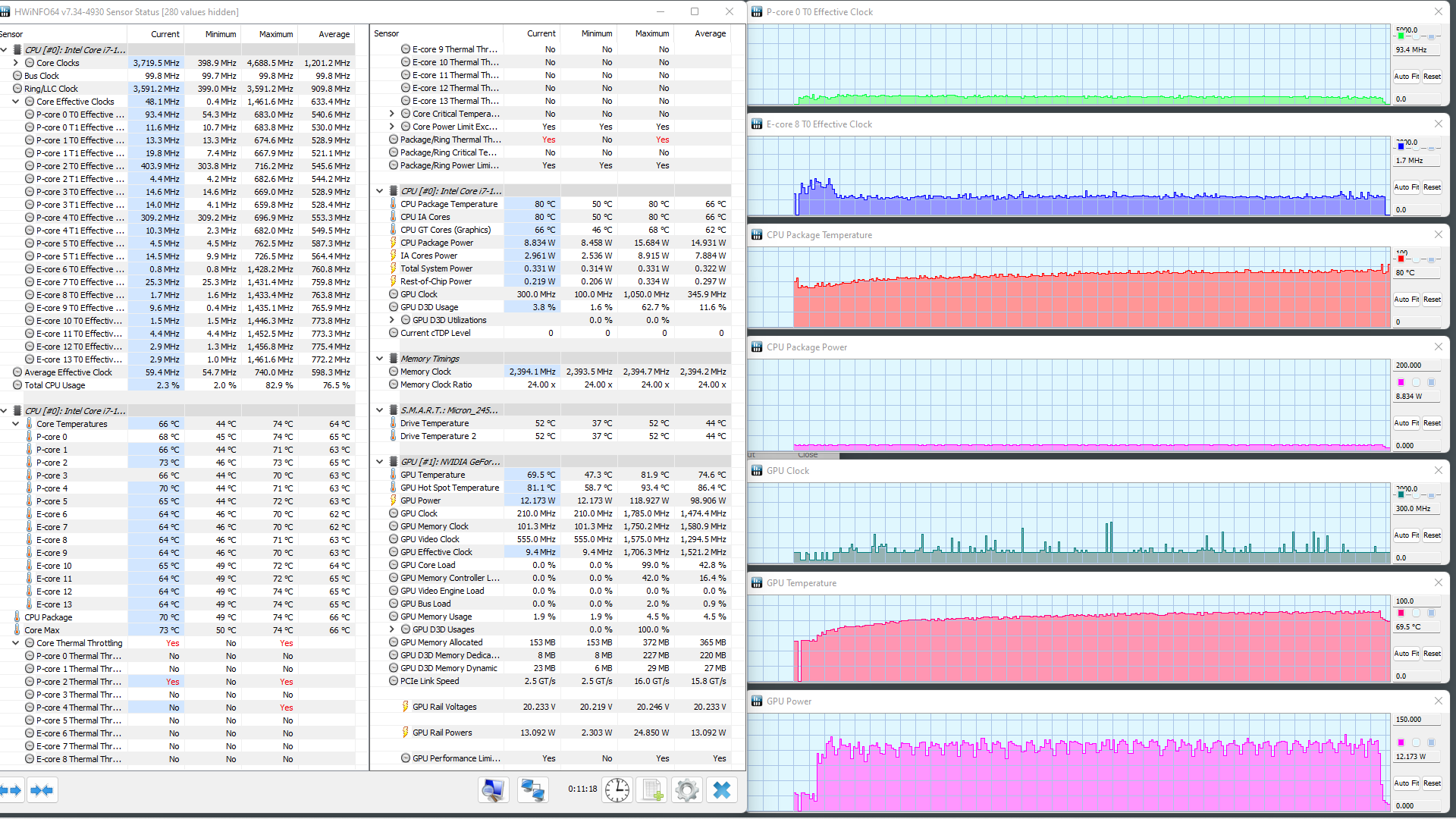The width and height of the screenshot is (1456, 819).
Task: Expand the Core Clocks entry
Action: 15,63
